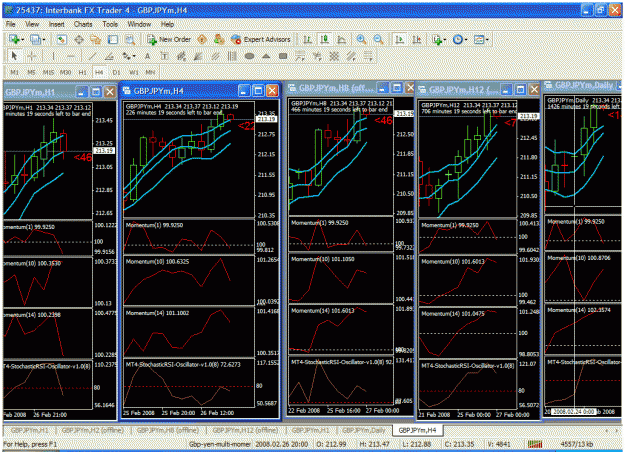Image resolution: width=625 pixels, height=452 pixels.
Task: Select the Trend by Angle tool
Action: [109, 56]
